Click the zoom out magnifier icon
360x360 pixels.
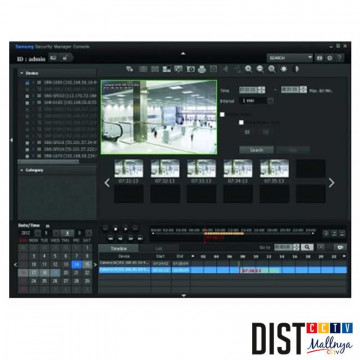[260, 69]
